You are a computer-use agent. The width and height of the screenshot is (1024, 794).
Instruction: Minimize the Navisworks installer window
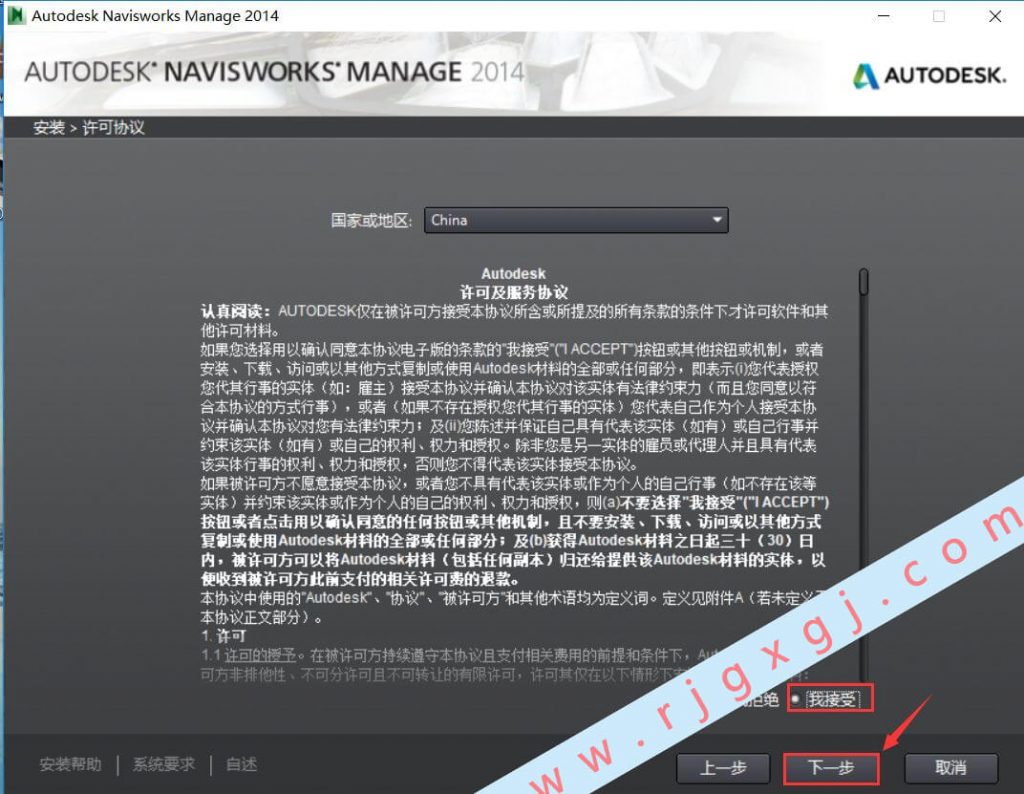tap(884, 16)
